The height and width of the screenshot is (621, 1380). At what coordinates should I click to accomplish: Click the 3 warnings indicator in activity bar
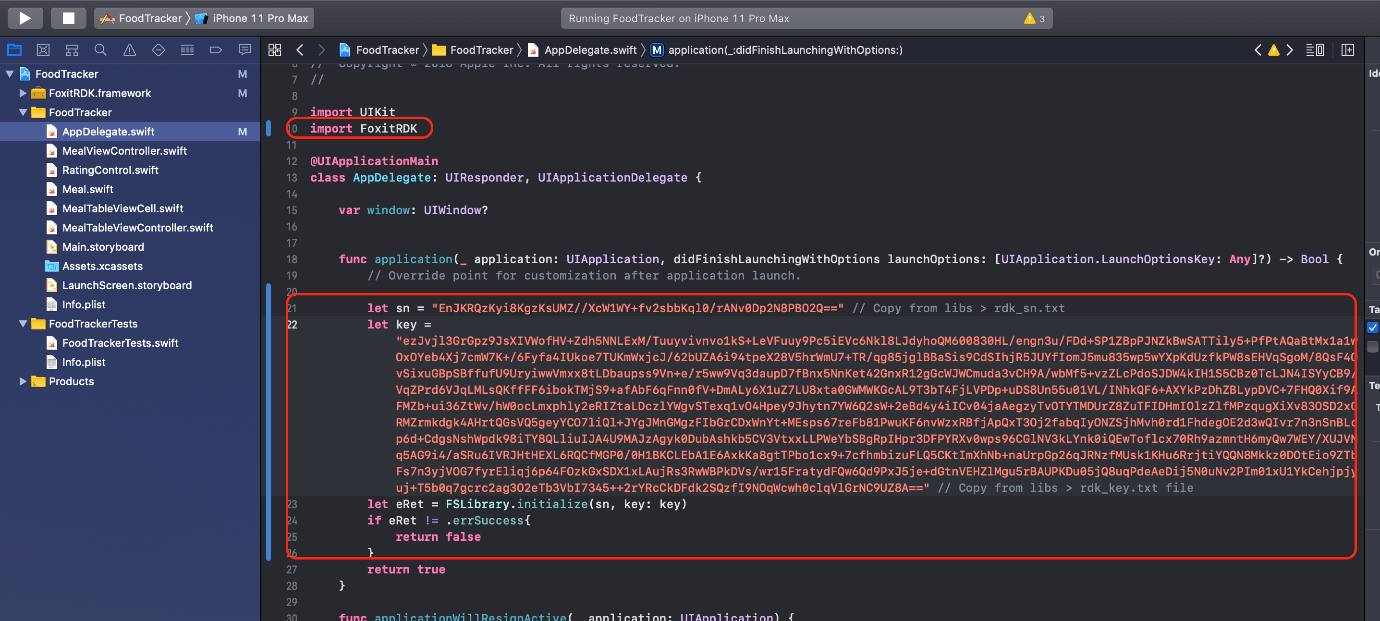pyautogui.click(x=1035, y=18)
